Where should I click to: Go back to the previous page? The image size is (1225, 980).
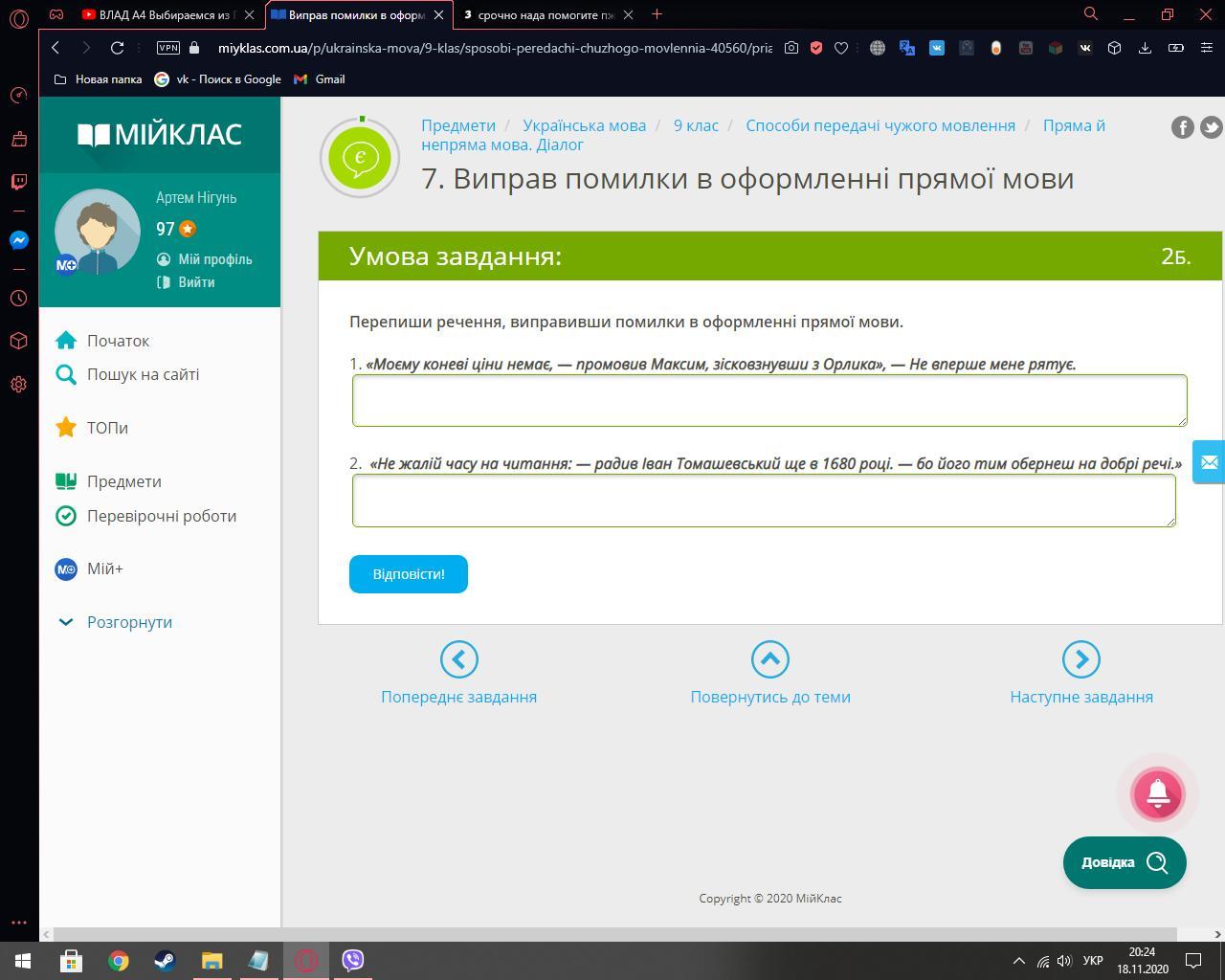[x=56, y=48]
